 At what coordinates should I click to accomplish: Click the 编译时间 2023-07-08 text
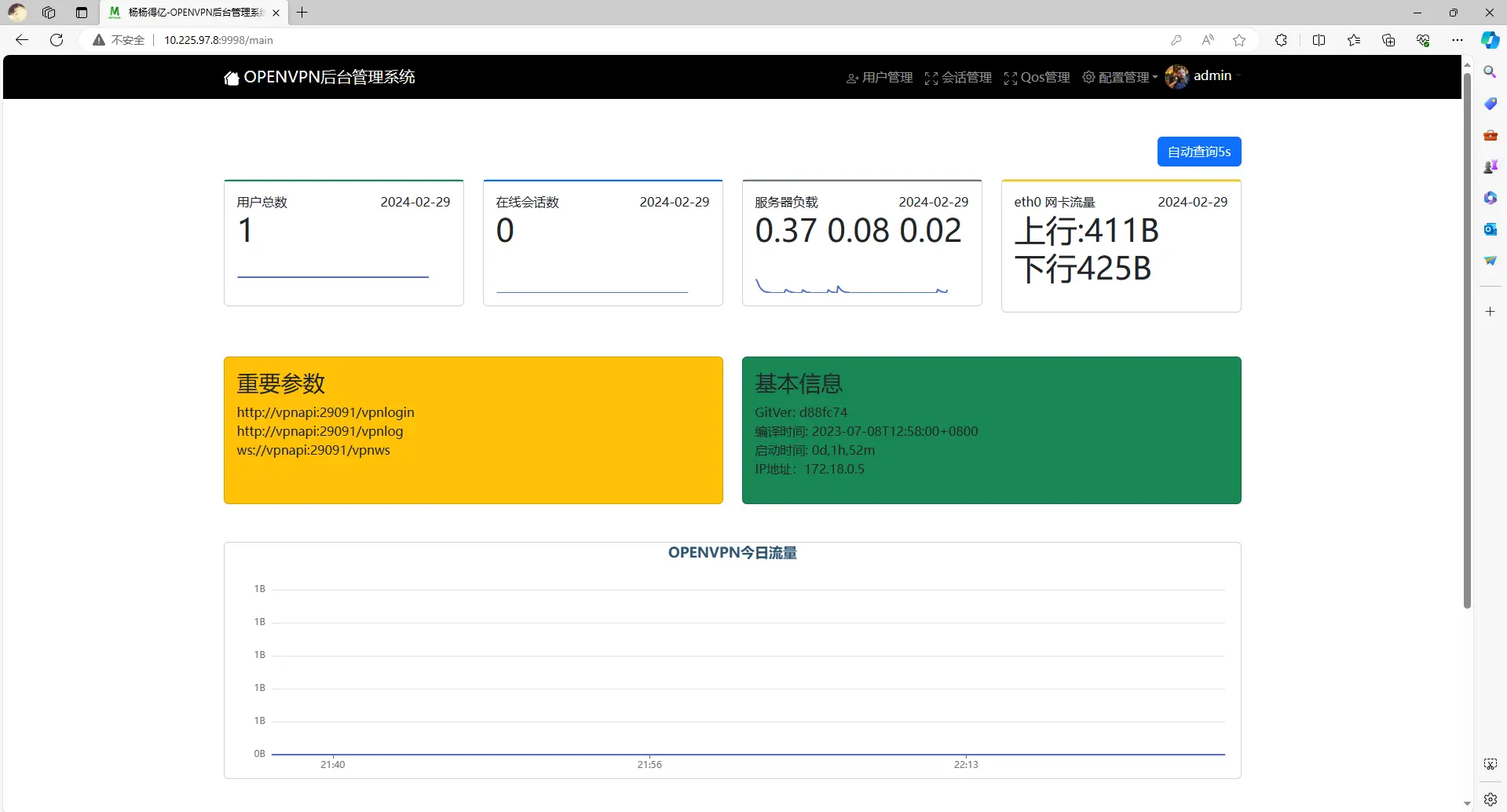point(866,431)
